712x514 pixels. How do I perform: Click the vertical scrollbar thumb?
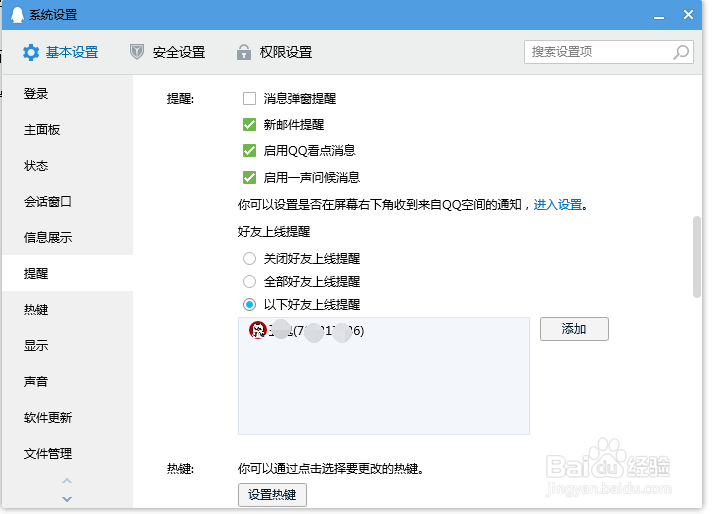point(697,257)
